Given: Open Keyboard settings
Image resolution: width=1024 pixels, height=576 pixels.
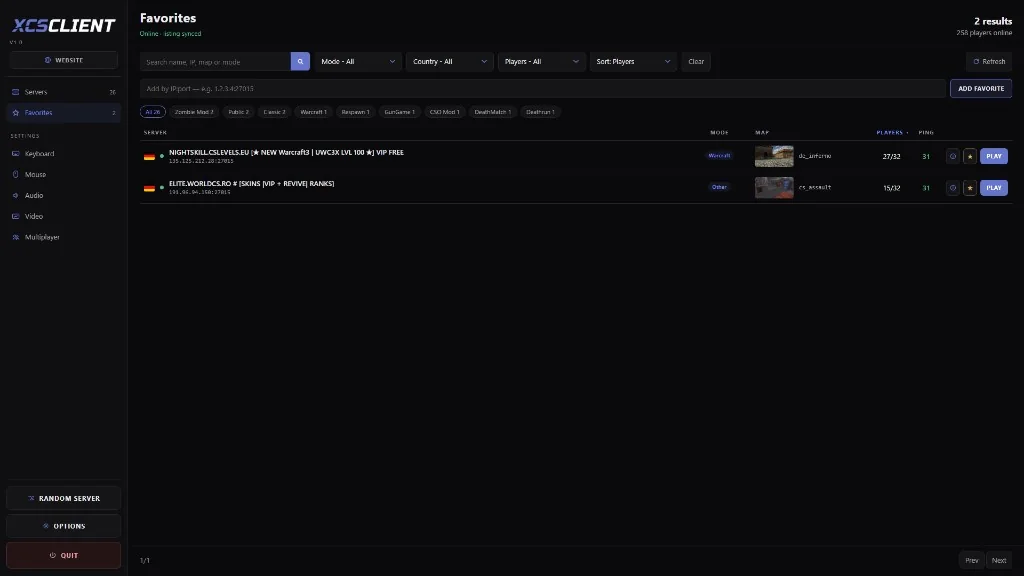Looking at the screenshot, I should (63, 153).
